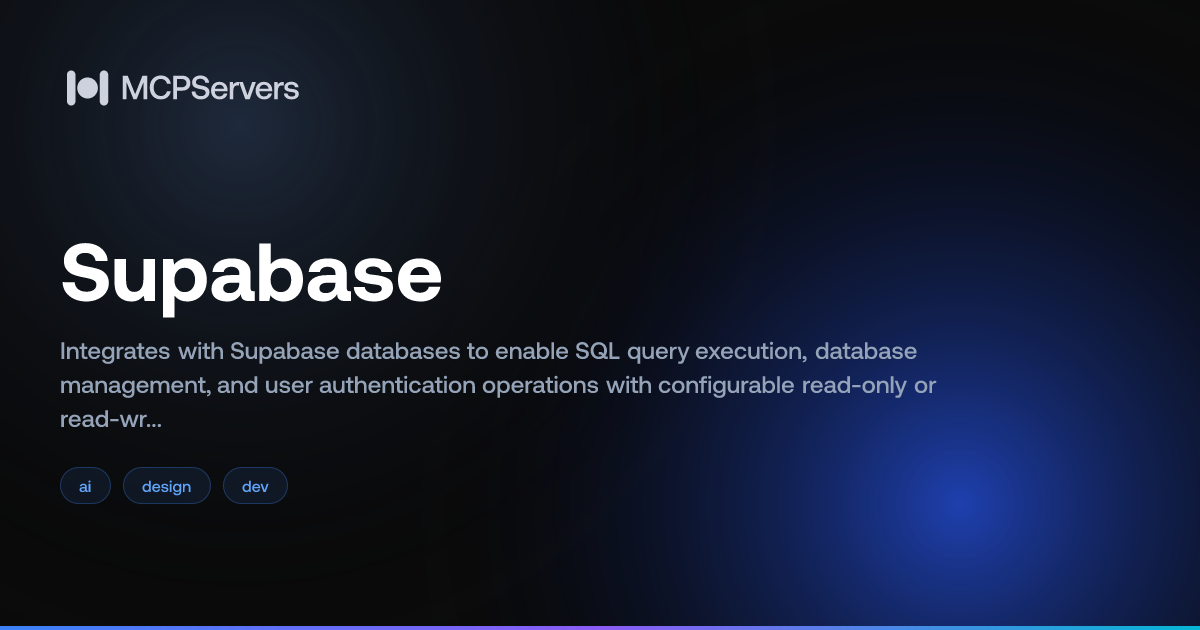The height and width of the screenshot is (630, 1200).
Task: Choose the "dev" tag pill
Action: [x=255, y=486]
